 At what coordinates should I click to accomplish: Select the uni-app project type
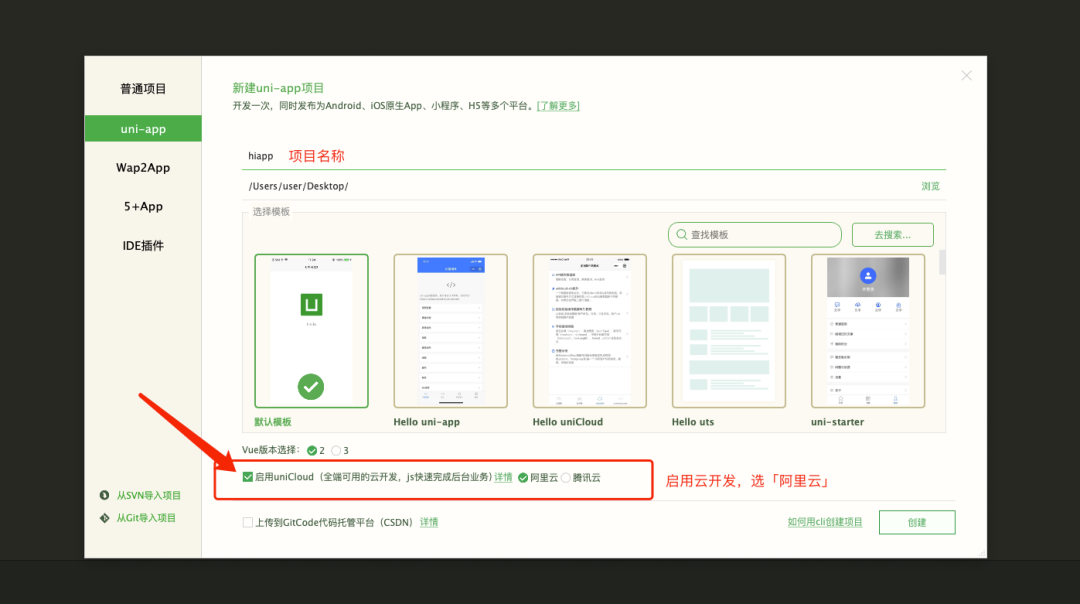[x=143, y=129]
